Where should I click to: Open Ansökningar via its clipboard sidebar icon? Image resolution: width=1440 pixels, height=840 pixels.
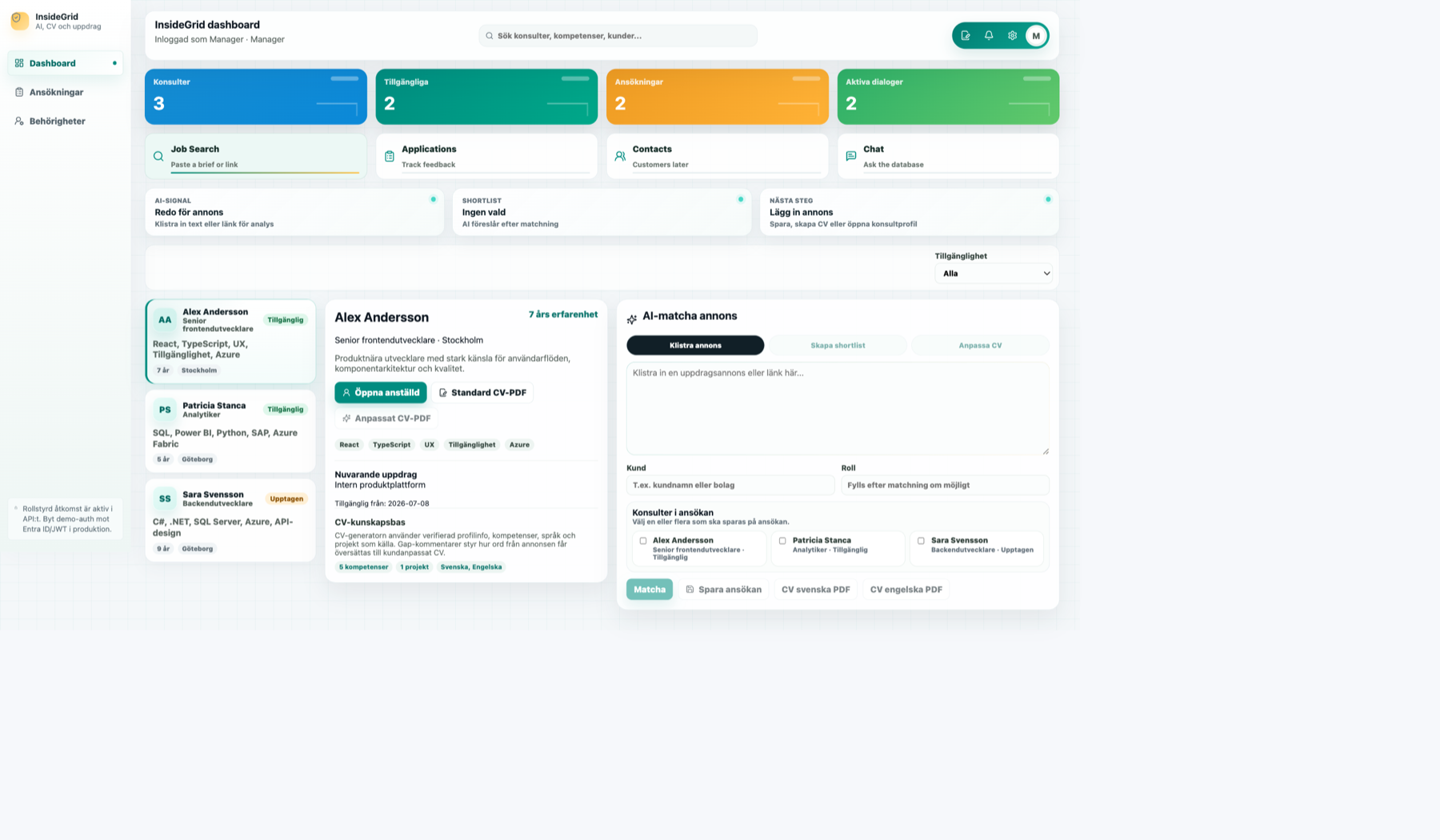(19, 92)
